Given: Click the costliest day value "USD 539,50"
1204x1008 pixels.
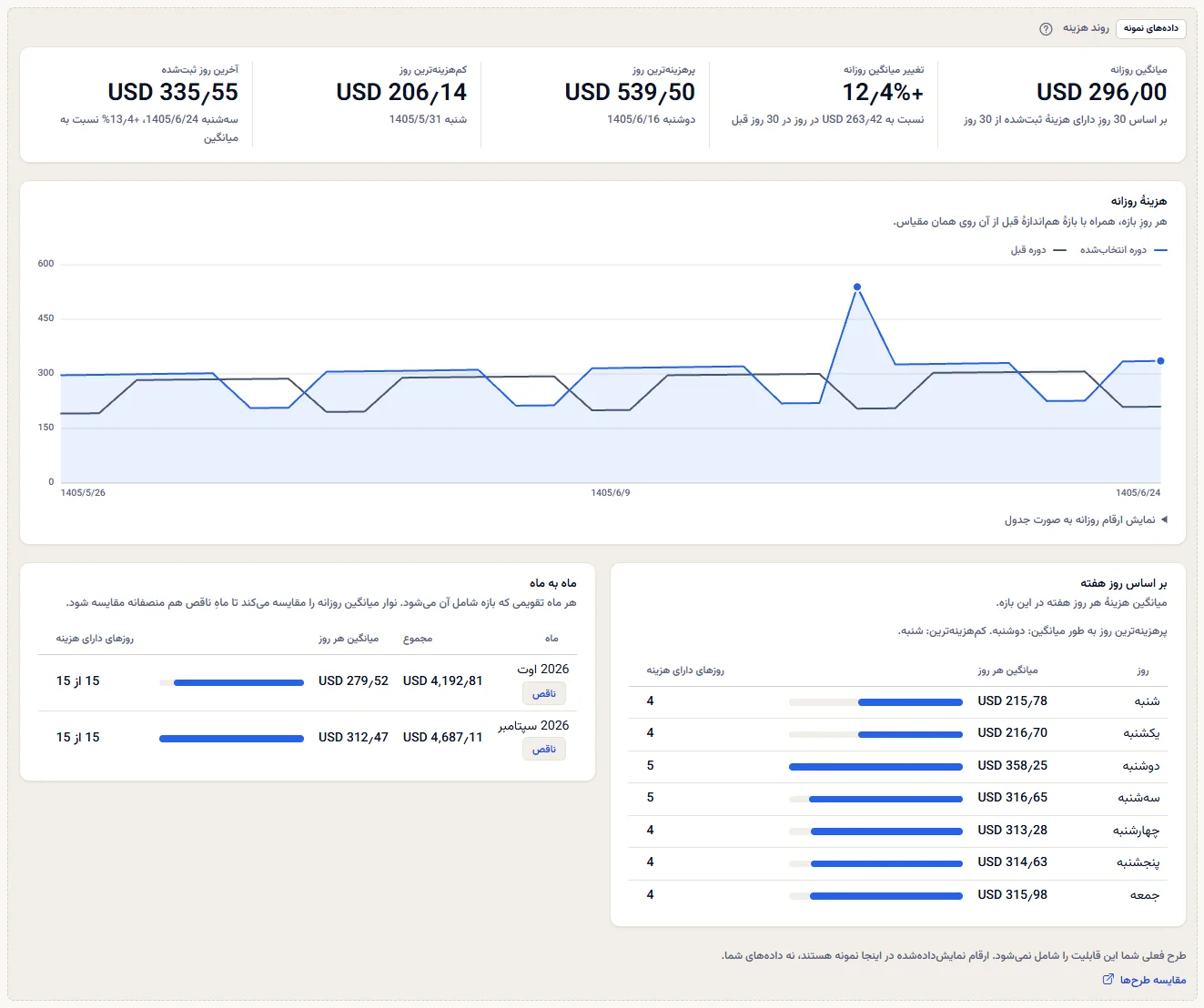Looking at the screenshot, I should 630,92.
